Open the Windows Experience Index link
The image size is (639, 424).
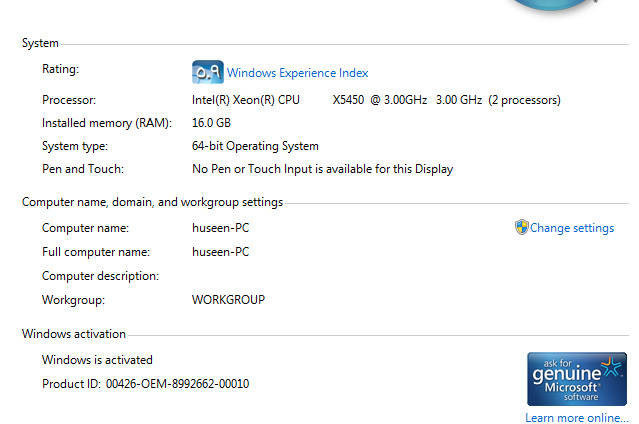pos(297,73)
